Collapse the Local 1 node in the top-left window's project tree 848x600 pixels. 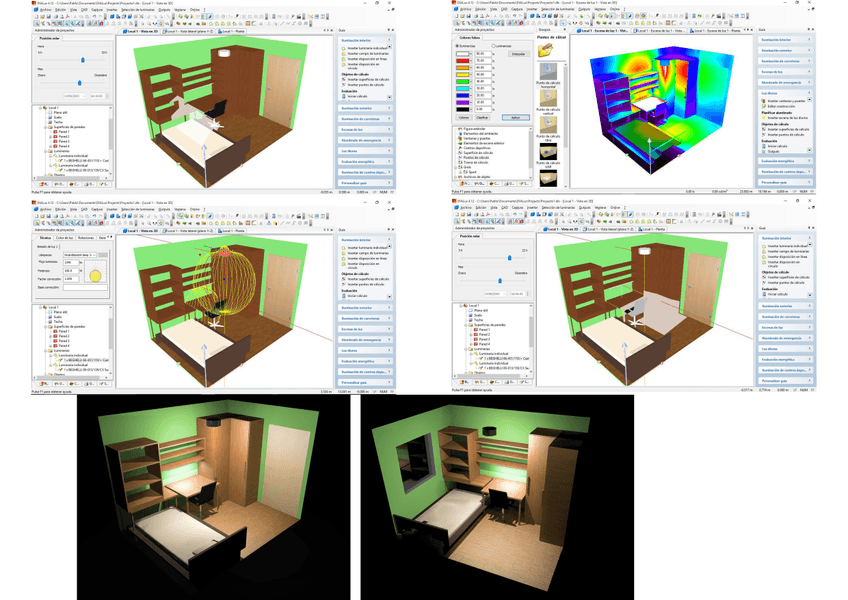click(38, 107)
